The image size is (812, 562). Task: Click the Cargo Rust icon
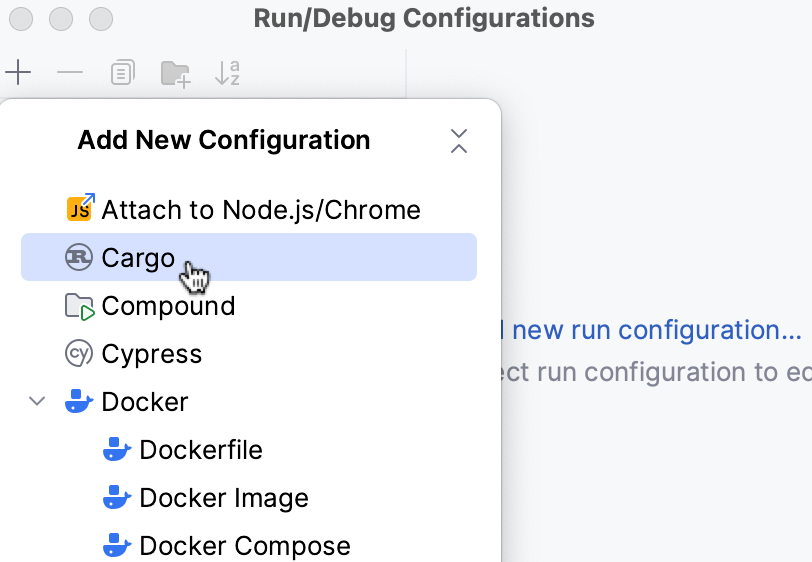[79, 257]
